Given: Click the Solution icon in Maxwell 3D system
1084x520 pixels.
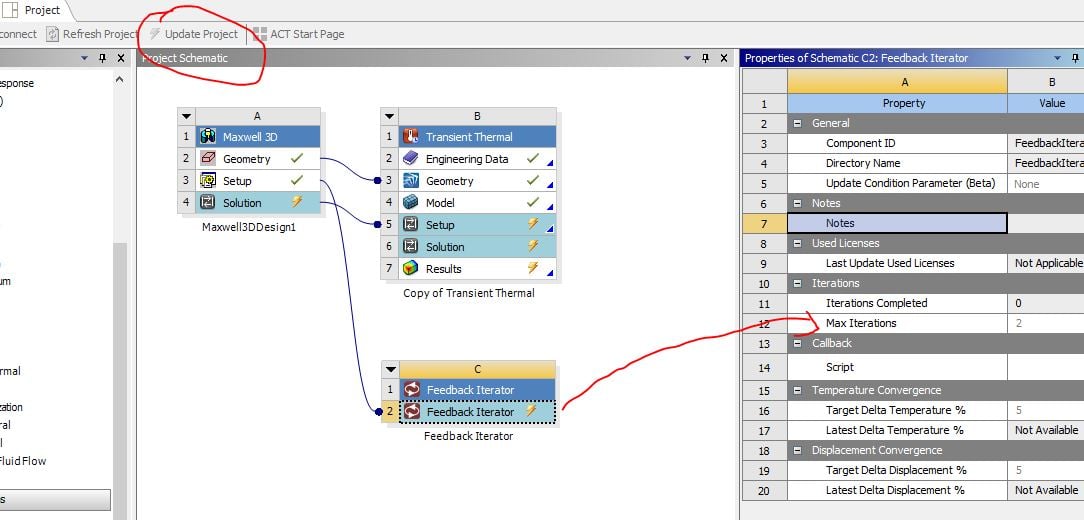Looking at the screenshot, I should pos(207,203).
